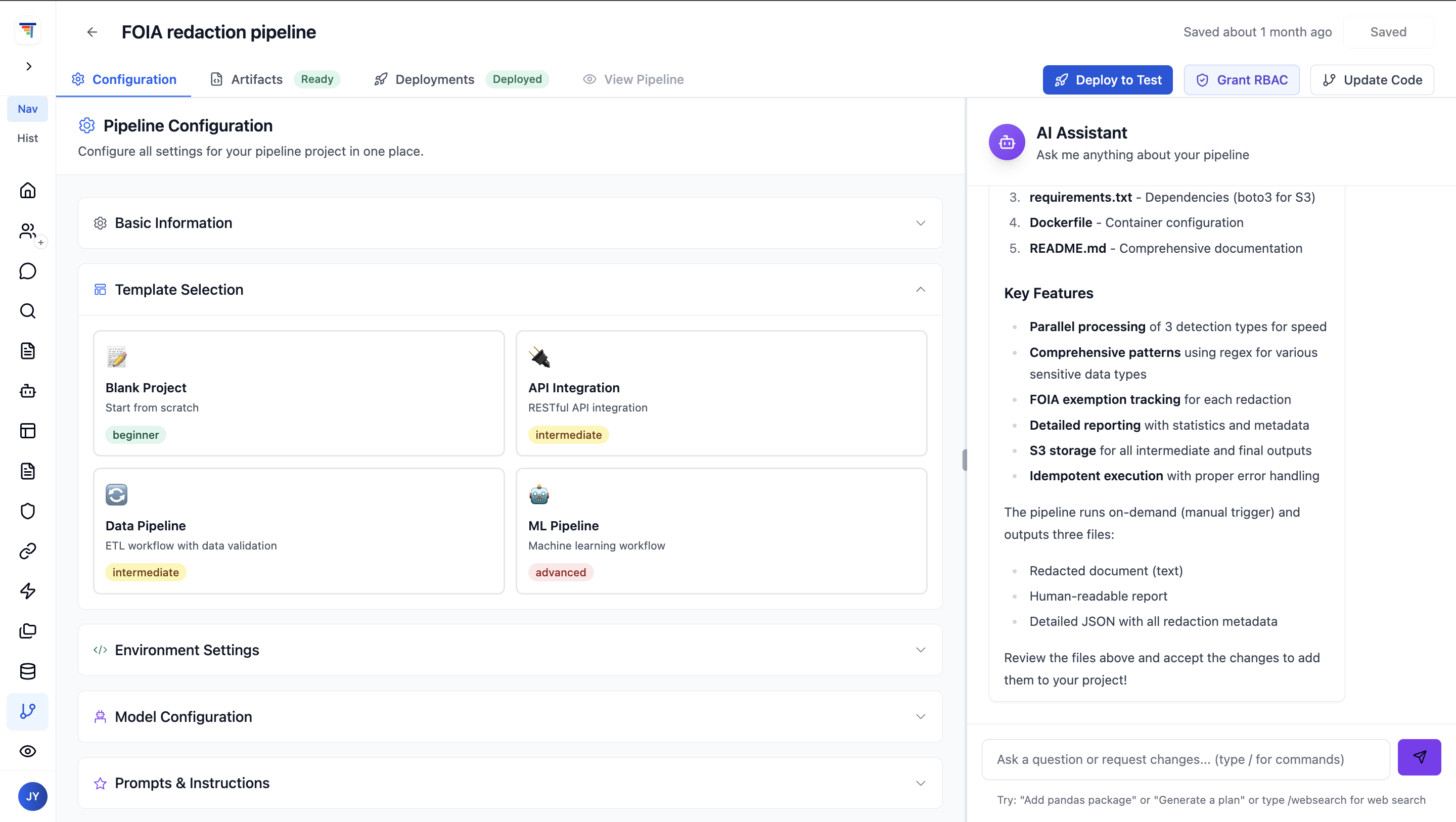Open the link chain icon in sidebar
This screenshot has height=822, width=1456.
point(28,551)
